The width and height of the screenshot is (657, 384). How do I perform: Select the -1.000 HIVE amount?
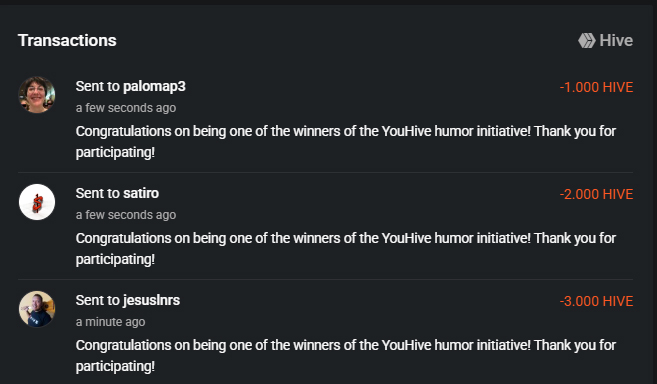pyautogui.click(x=596, y=87)
